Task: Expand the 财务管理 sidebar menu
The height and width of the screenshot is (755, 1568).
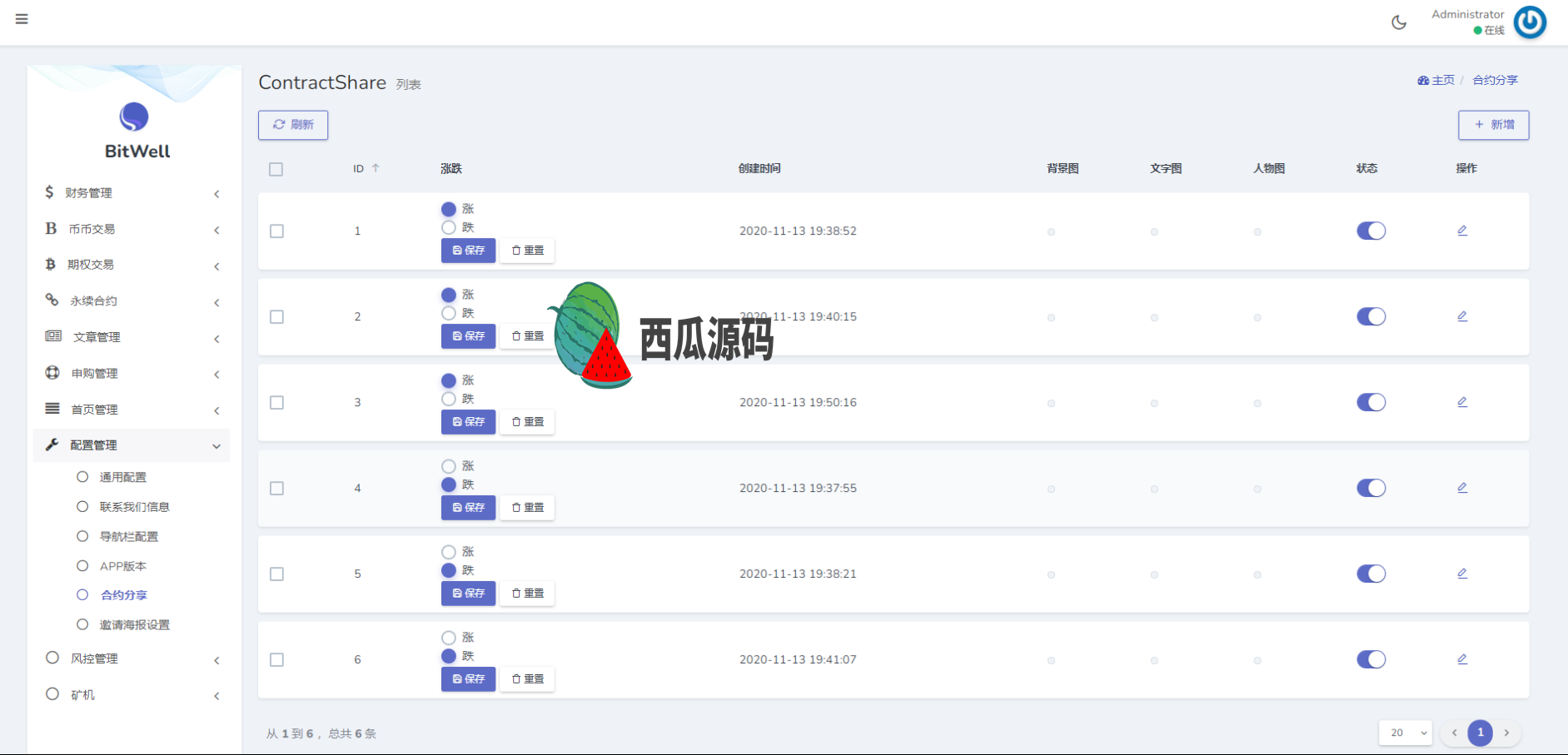Action: pos(132,193)
